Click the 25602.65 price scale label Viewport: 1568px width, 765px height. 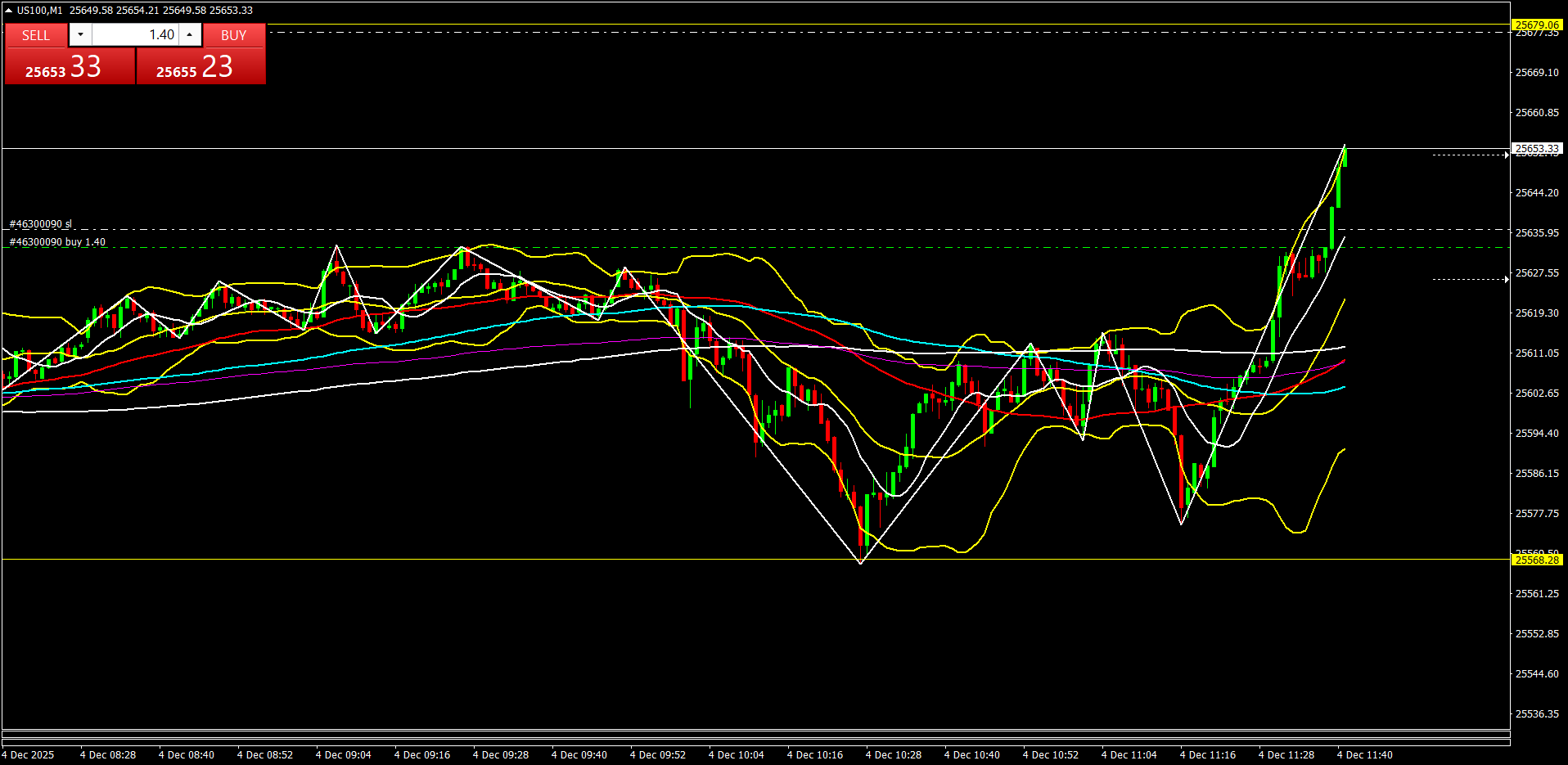[x=1537, y=394]
